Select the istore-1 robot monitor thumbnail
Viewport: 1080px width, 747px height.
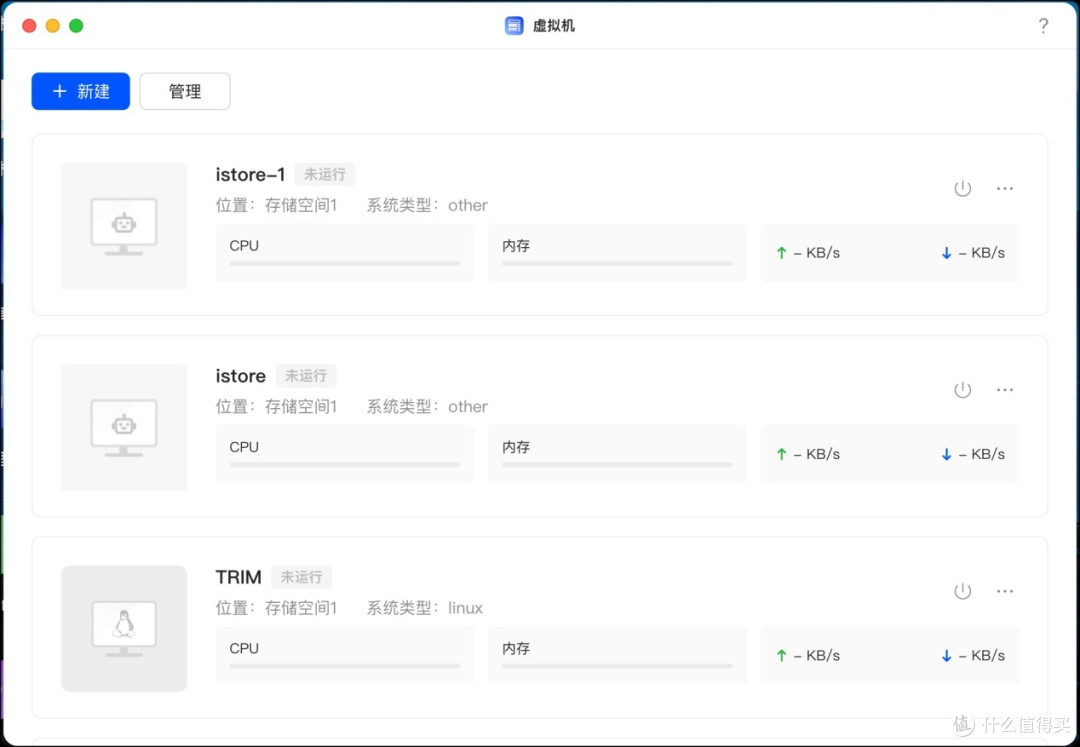pyautogui.click(x=124, y=226)
